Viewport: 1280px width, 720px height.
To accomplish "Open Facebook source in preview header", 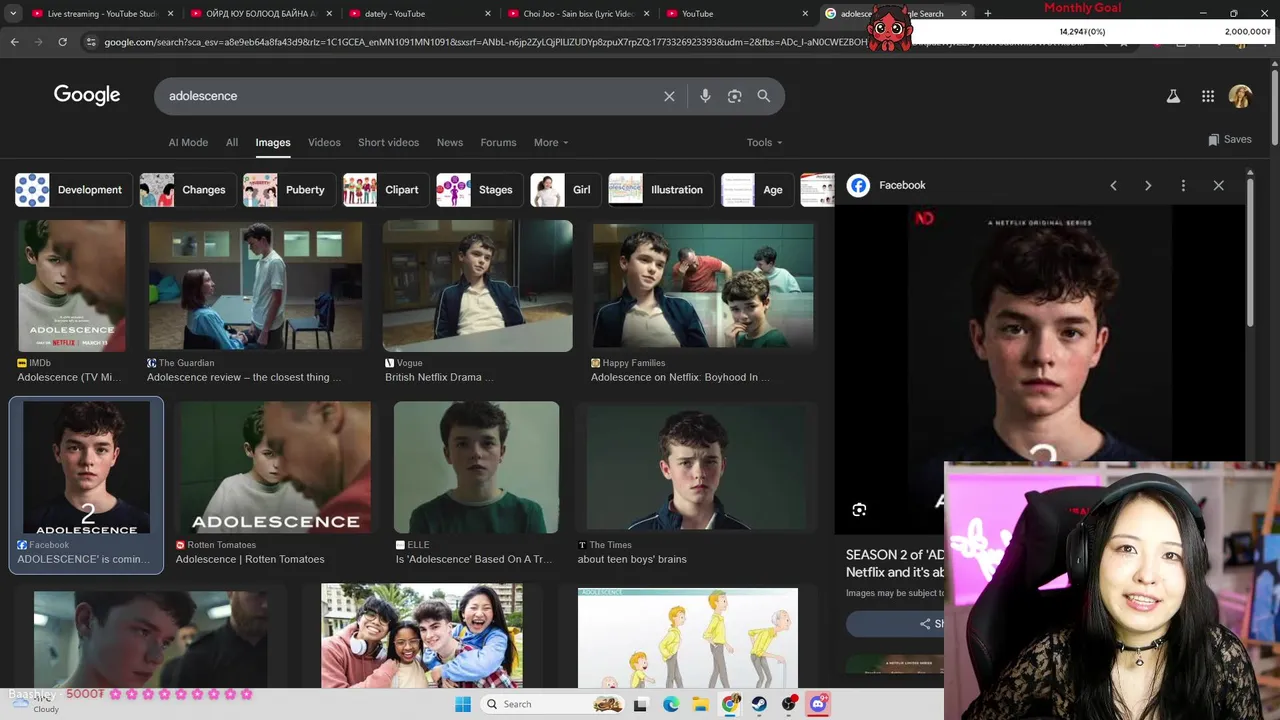I will click(x=887, y=185).
